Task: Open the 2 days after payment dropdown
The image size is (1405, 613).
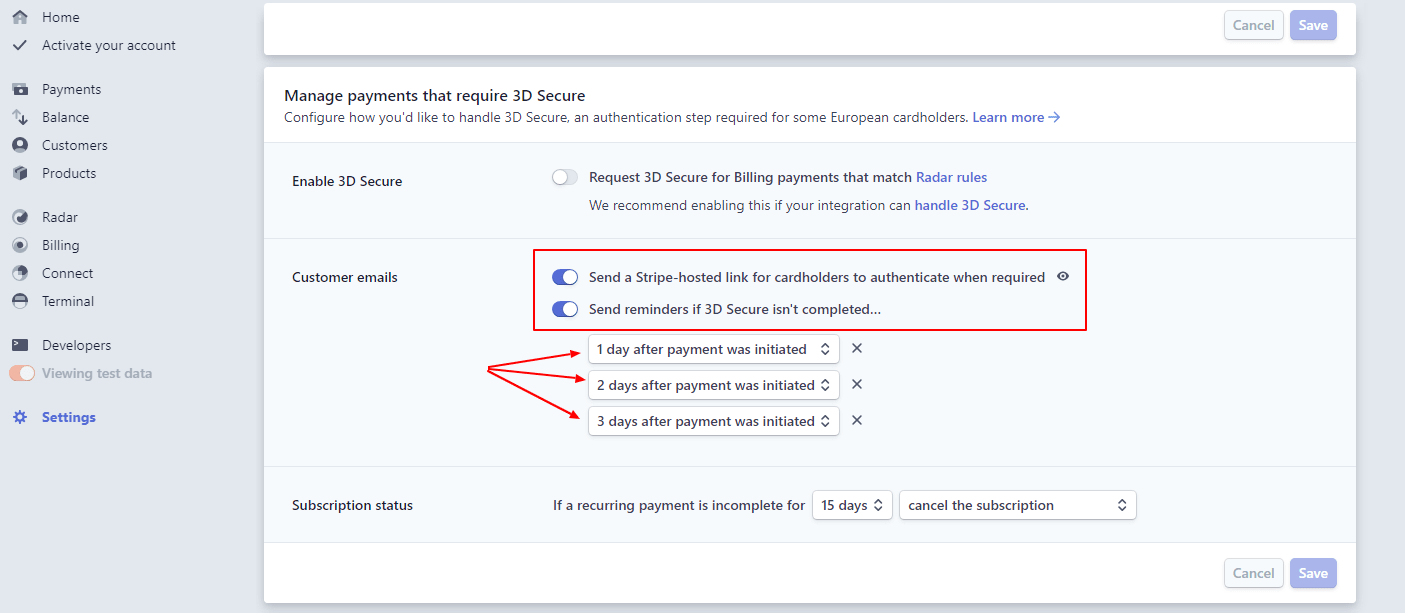Action: click(714, 385)
